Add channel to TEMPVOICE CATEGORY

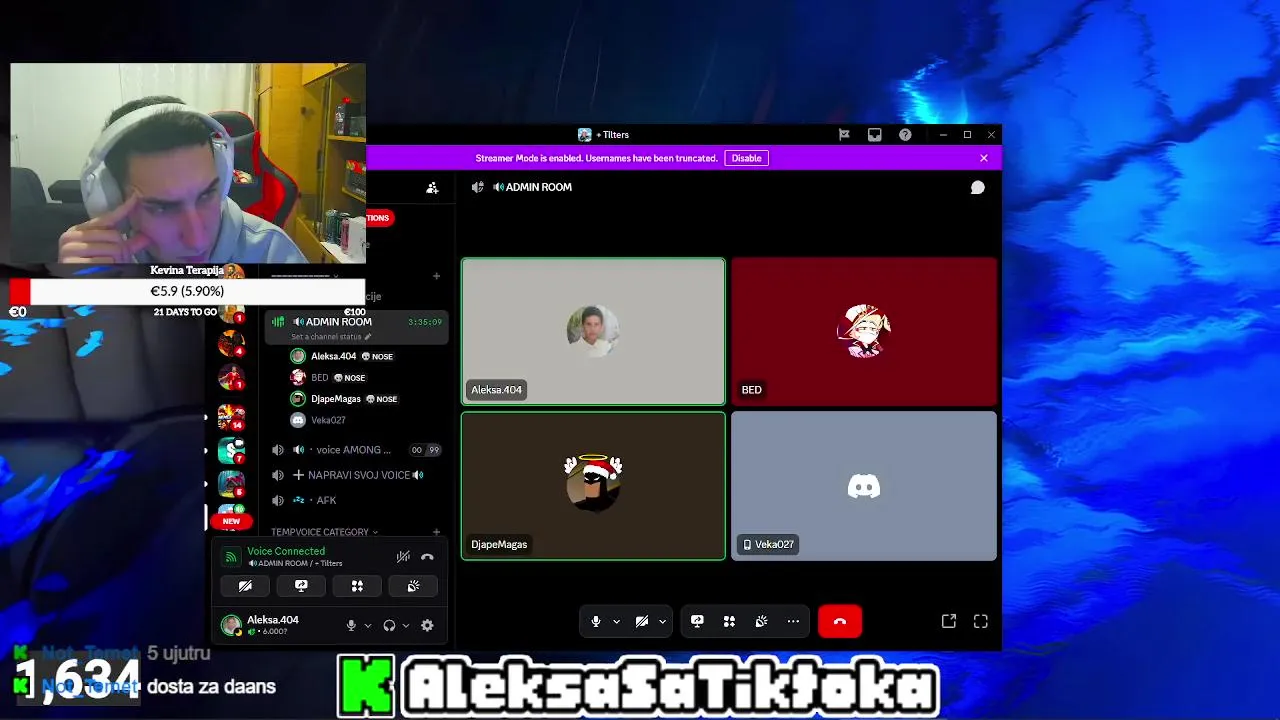(436, 532)
